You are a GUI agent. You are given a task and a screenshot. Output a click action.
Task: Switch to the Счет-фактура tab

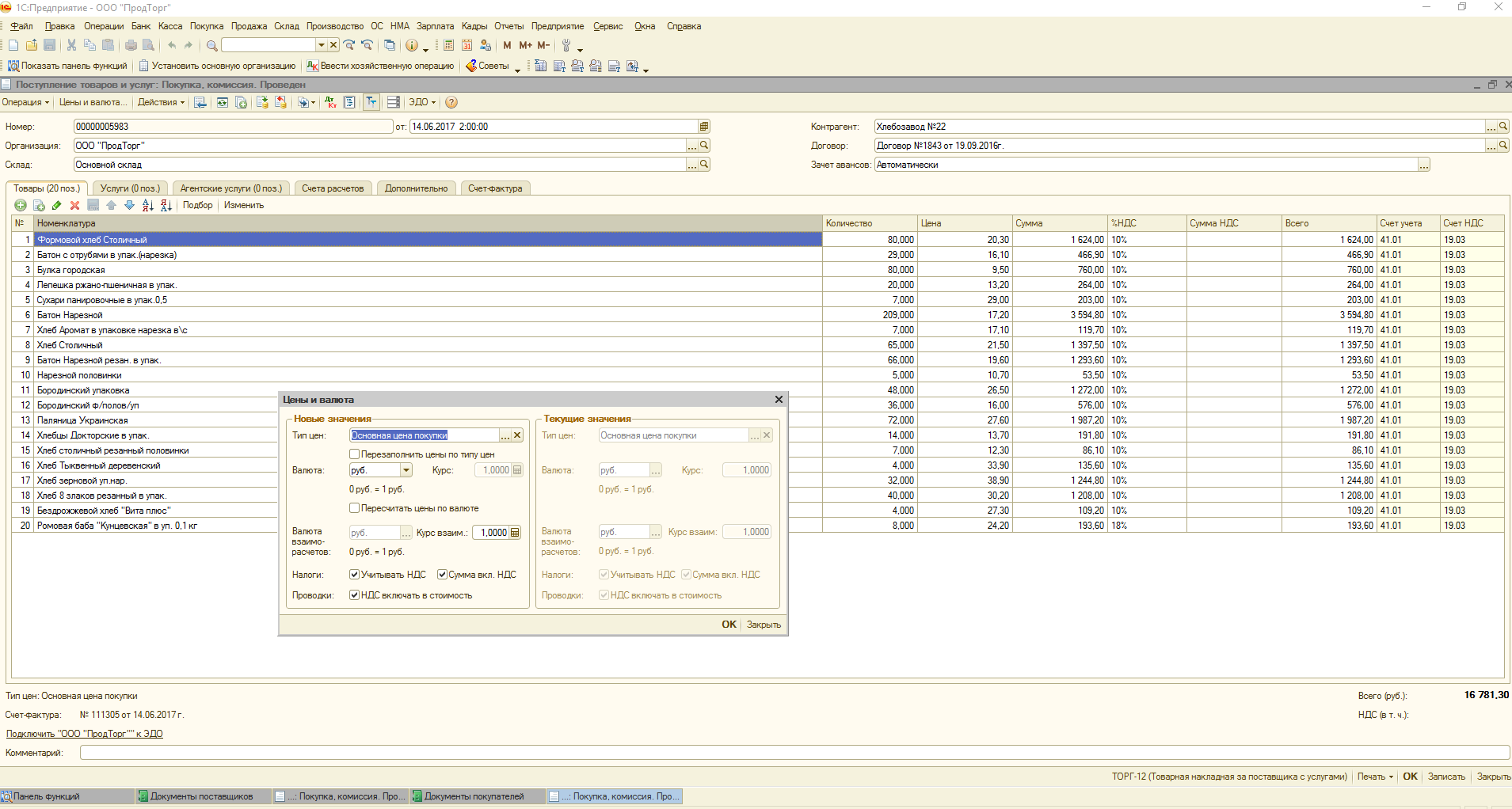495,188
